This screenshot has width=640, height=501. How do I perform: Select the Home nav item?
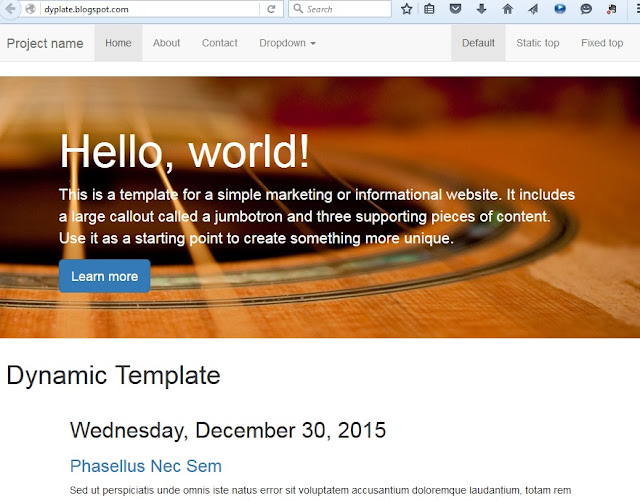118,43
